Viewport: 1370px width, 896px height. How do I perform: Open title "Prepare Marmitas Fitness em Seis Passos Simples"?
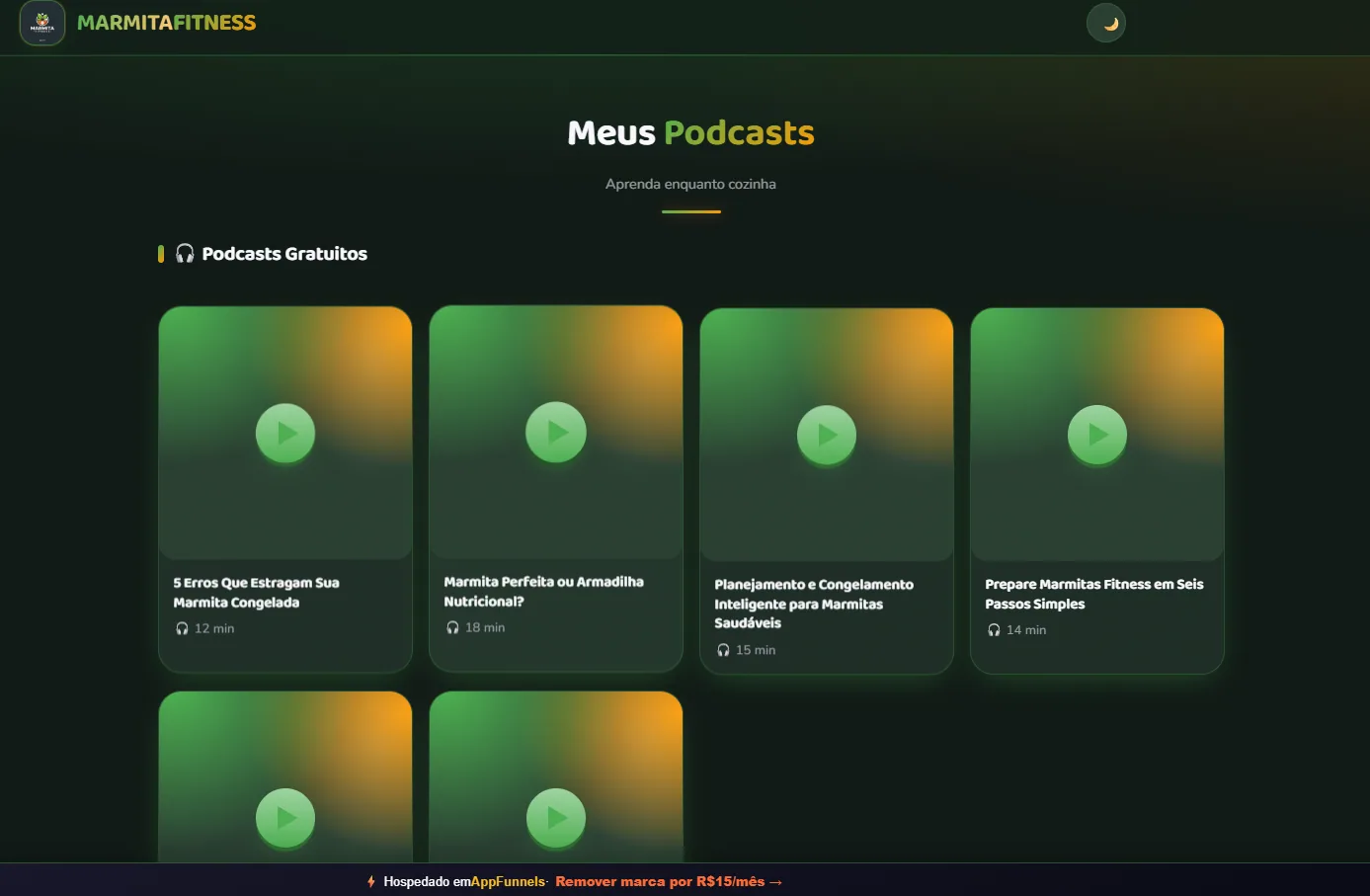(1094, 594)
